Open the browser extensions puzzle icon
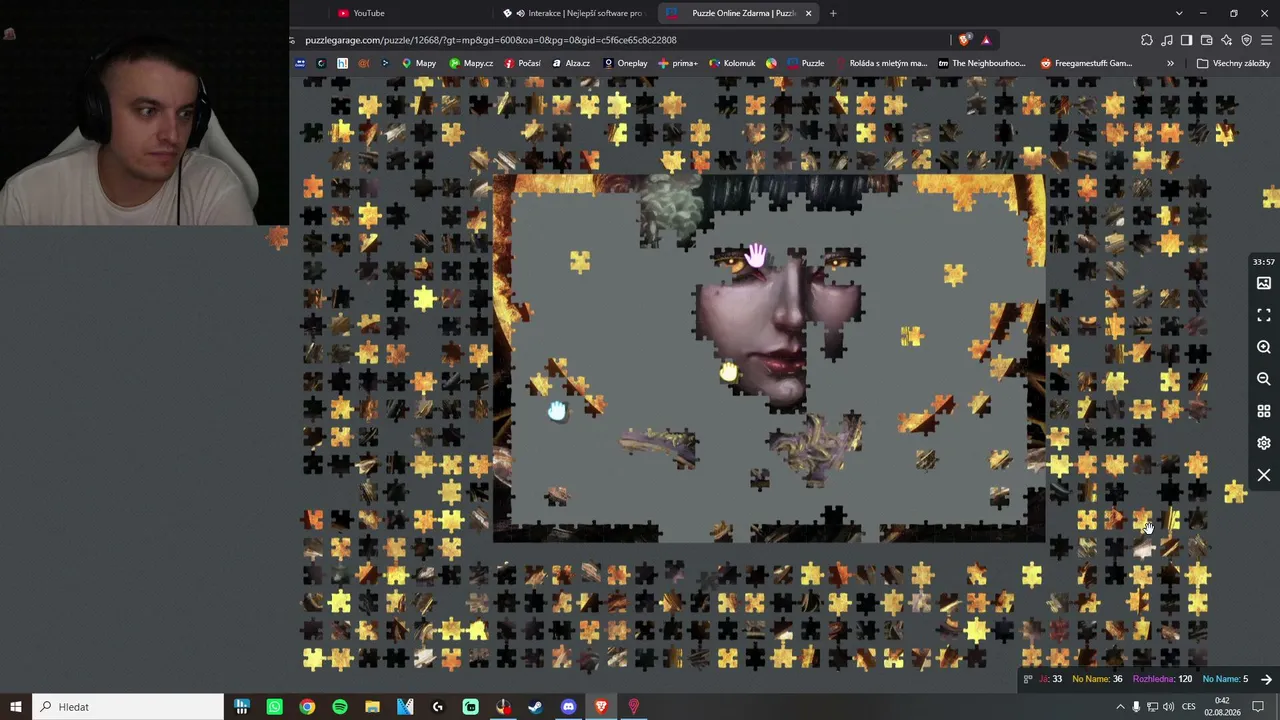1280x720 pixels. (x=1147, y=40)
